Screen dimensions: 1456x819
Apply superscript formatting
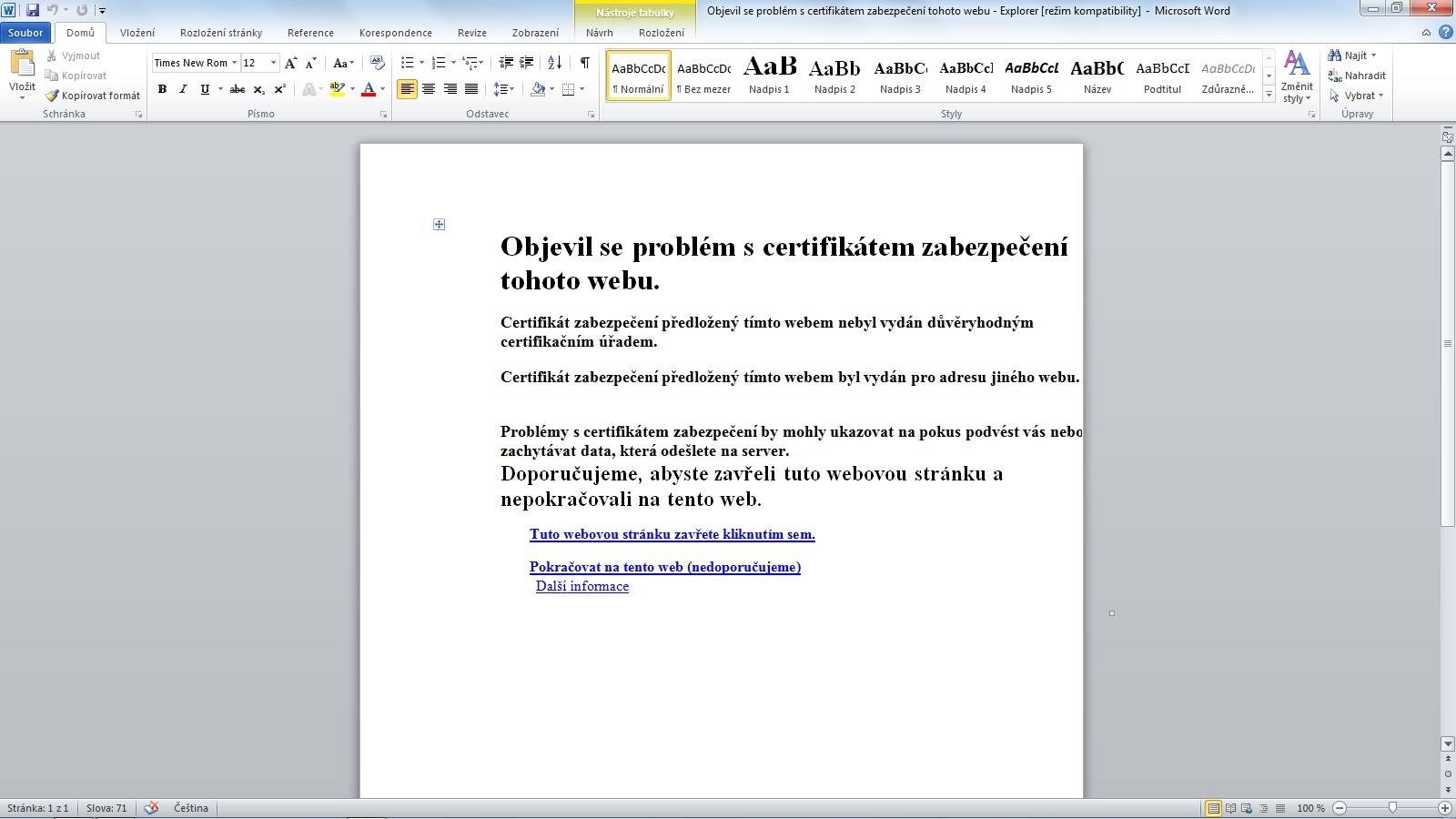tap(279, 89)
